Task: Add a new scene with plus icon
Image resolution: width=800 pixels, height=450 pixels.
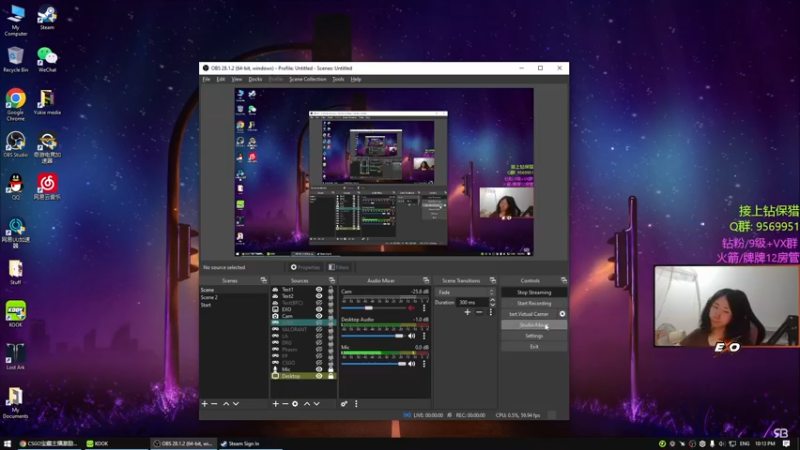Action: tap(205, 404)
